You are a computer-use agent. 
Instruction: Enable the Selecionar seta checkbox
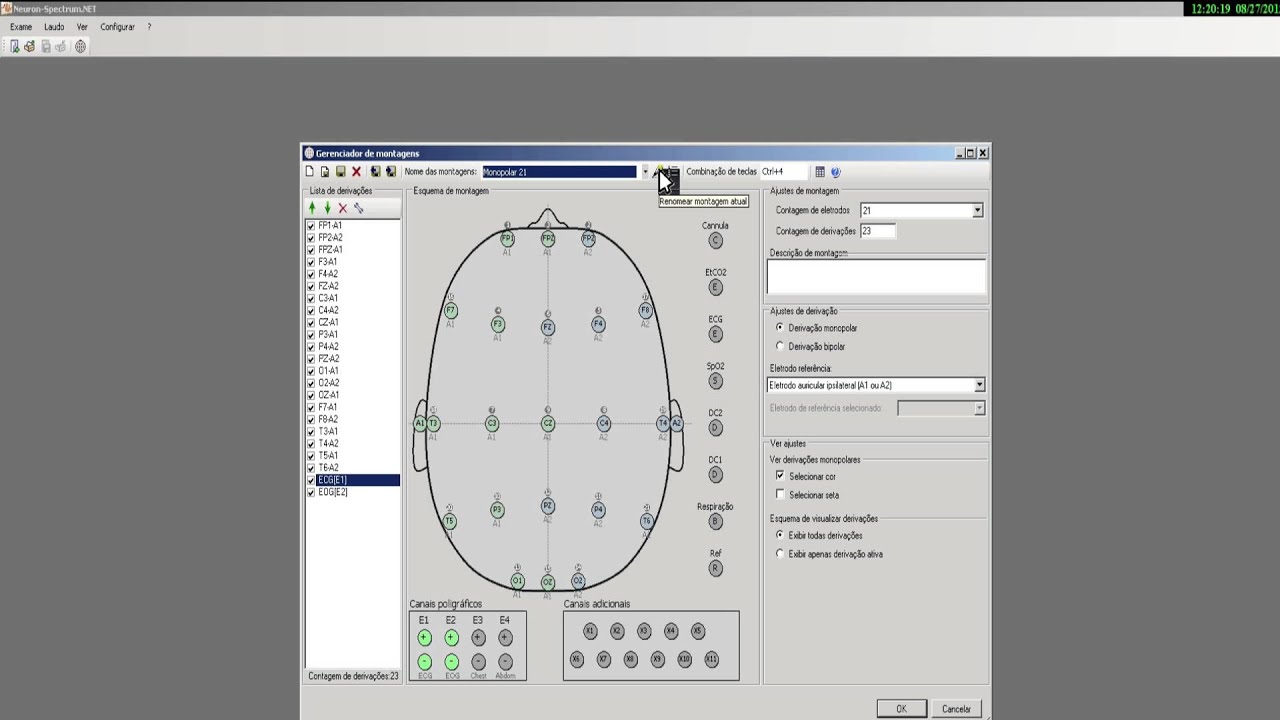click(x=780, y=495)
